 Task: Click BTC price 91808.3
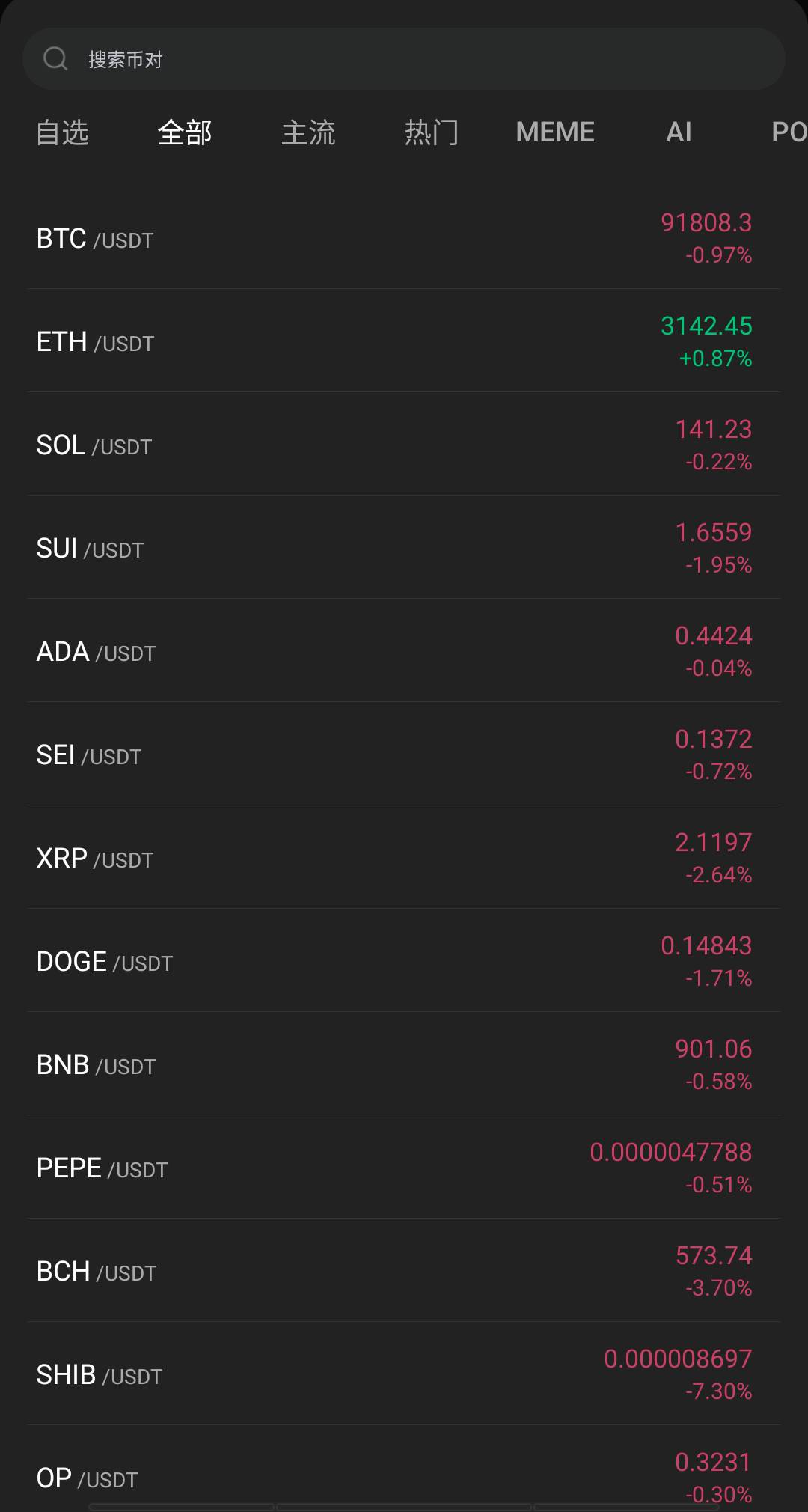point(706,222)
